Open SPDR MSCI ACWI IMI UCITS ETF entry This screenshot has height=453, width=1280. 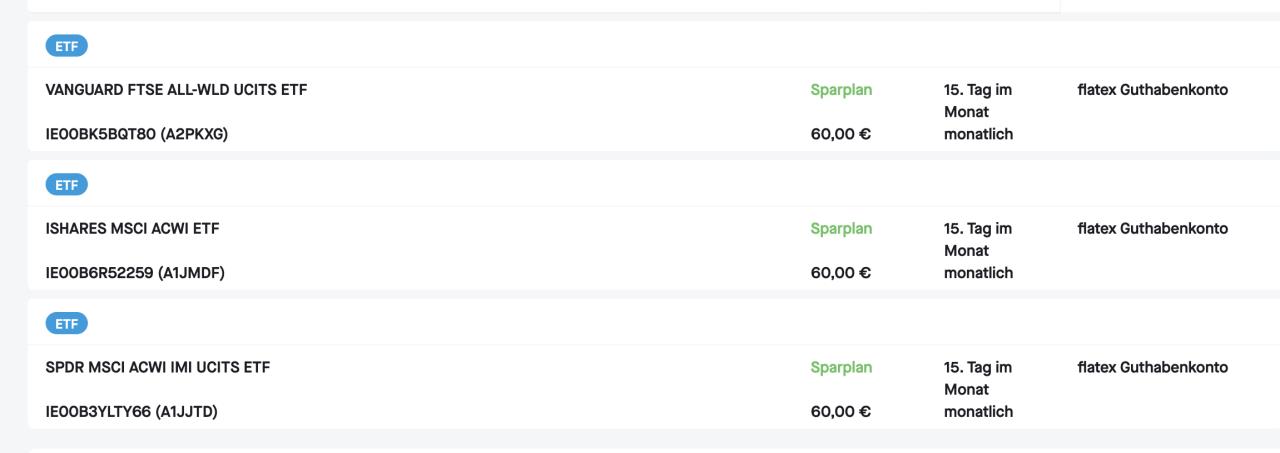pos(158,368)
